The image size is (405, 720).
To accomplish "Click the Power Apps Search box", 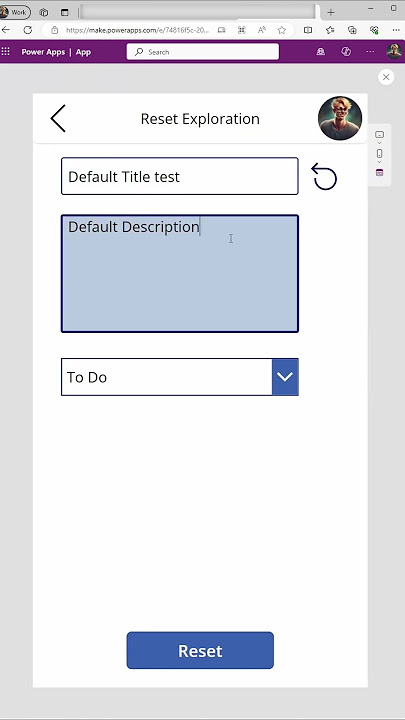I will pyautogui.click(x=202, y=52).
